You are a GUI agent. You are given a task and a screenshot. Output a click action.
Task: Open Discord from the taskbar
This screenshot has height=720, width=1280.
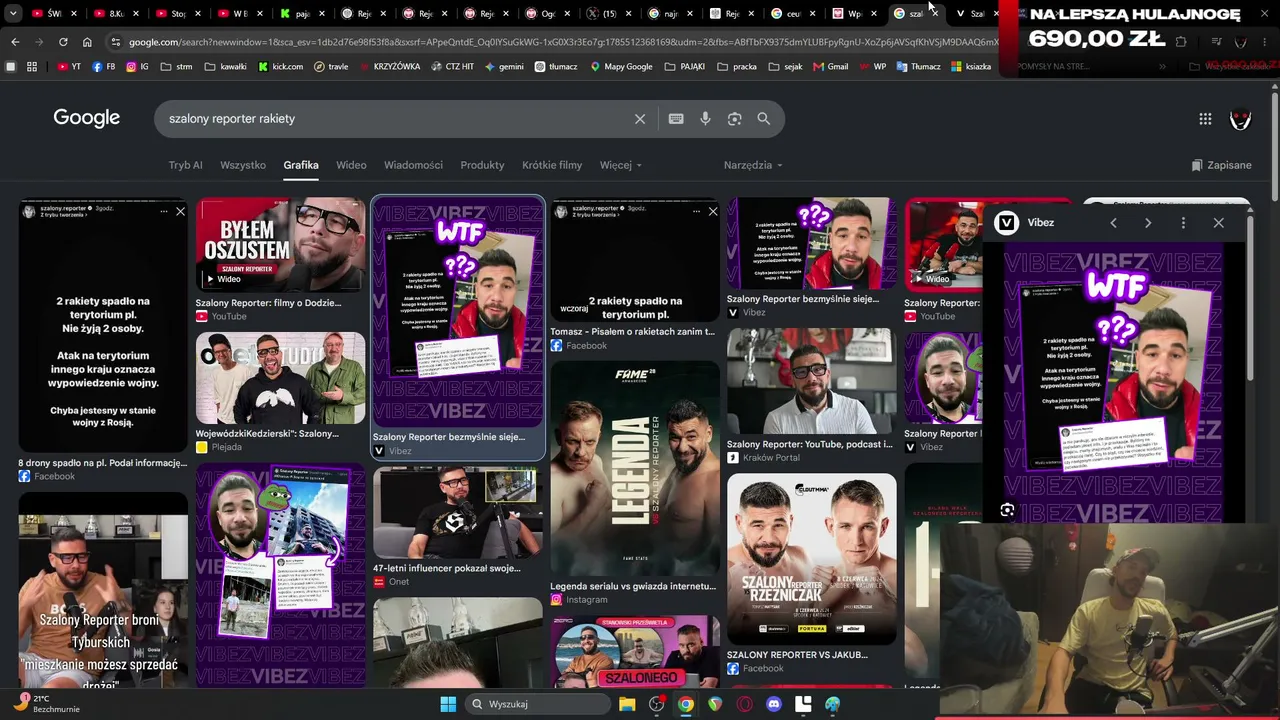pos(773,704)
